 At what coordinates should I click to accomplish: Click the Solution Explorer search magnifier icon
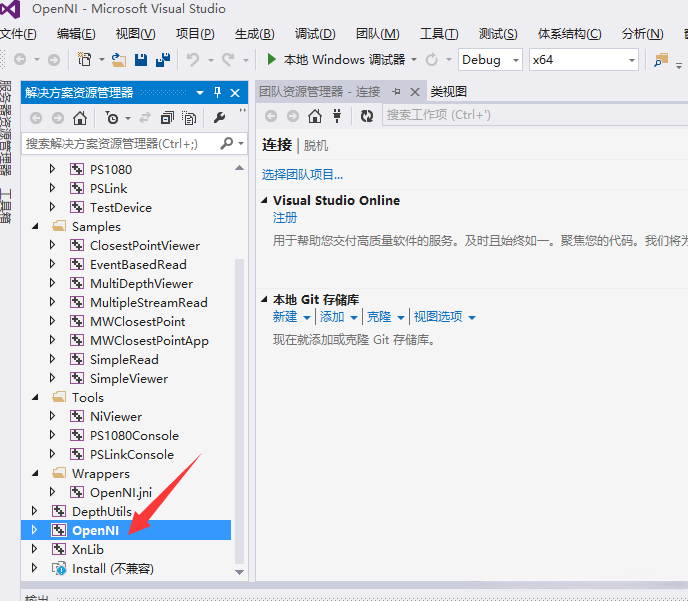226,143
